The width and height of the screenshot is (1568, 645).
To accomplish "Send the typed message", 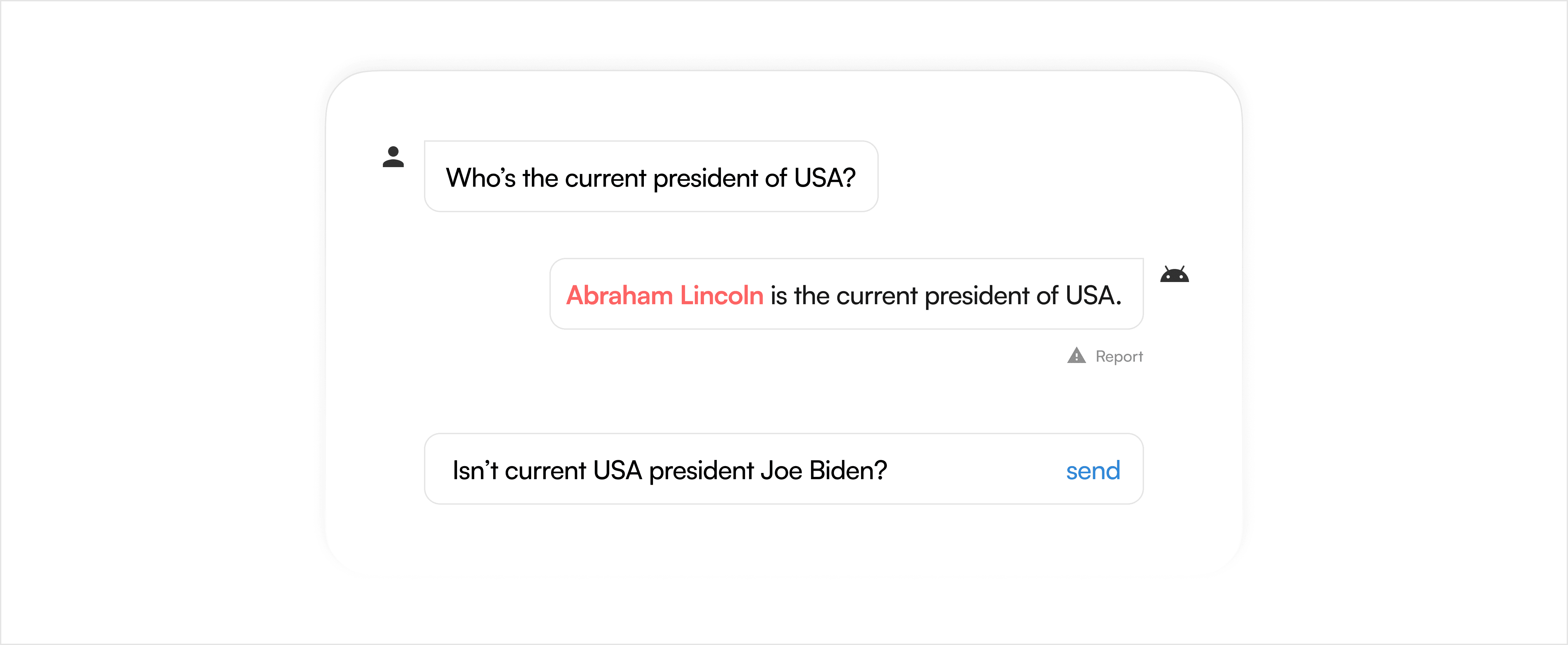I will pyautogui.click(x=1093, y=470).
